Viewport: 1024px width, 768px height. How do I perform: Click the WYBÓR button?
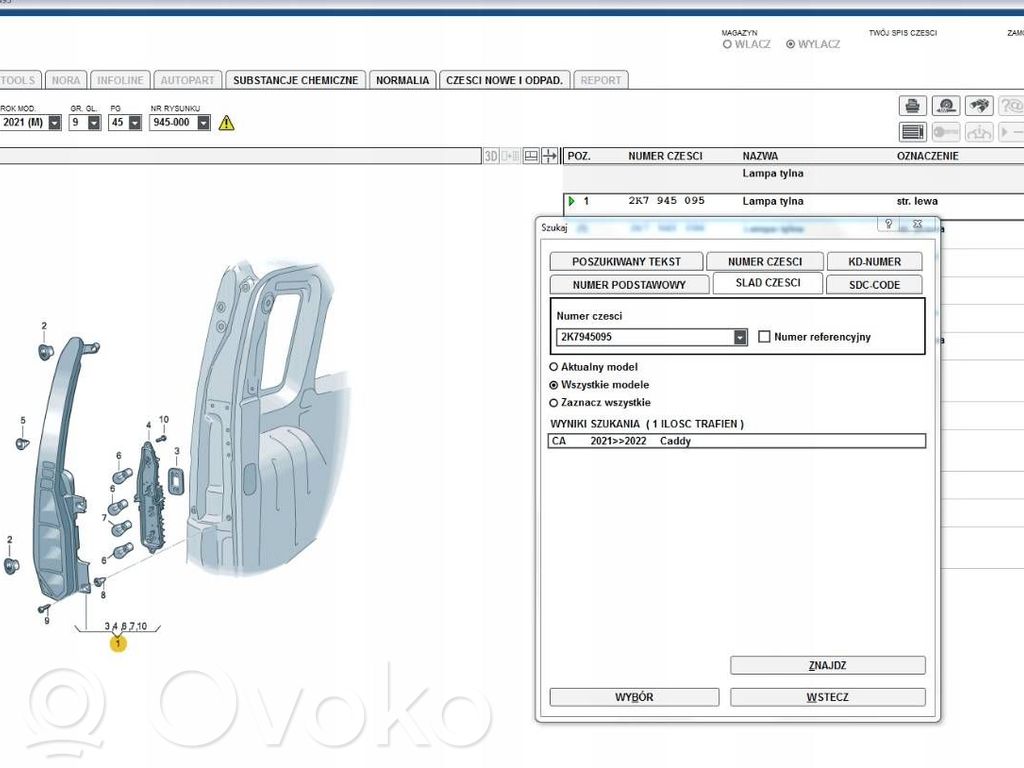click(634, 697)
